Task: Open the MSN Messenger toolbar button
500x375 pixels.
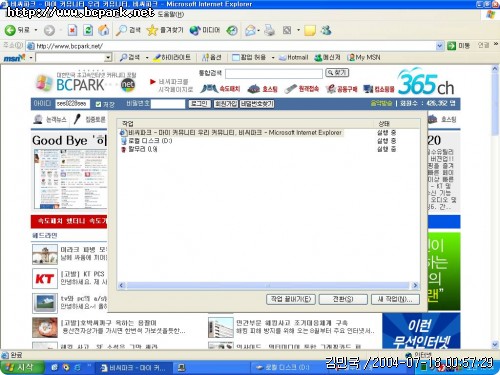Action: [327, 58]
